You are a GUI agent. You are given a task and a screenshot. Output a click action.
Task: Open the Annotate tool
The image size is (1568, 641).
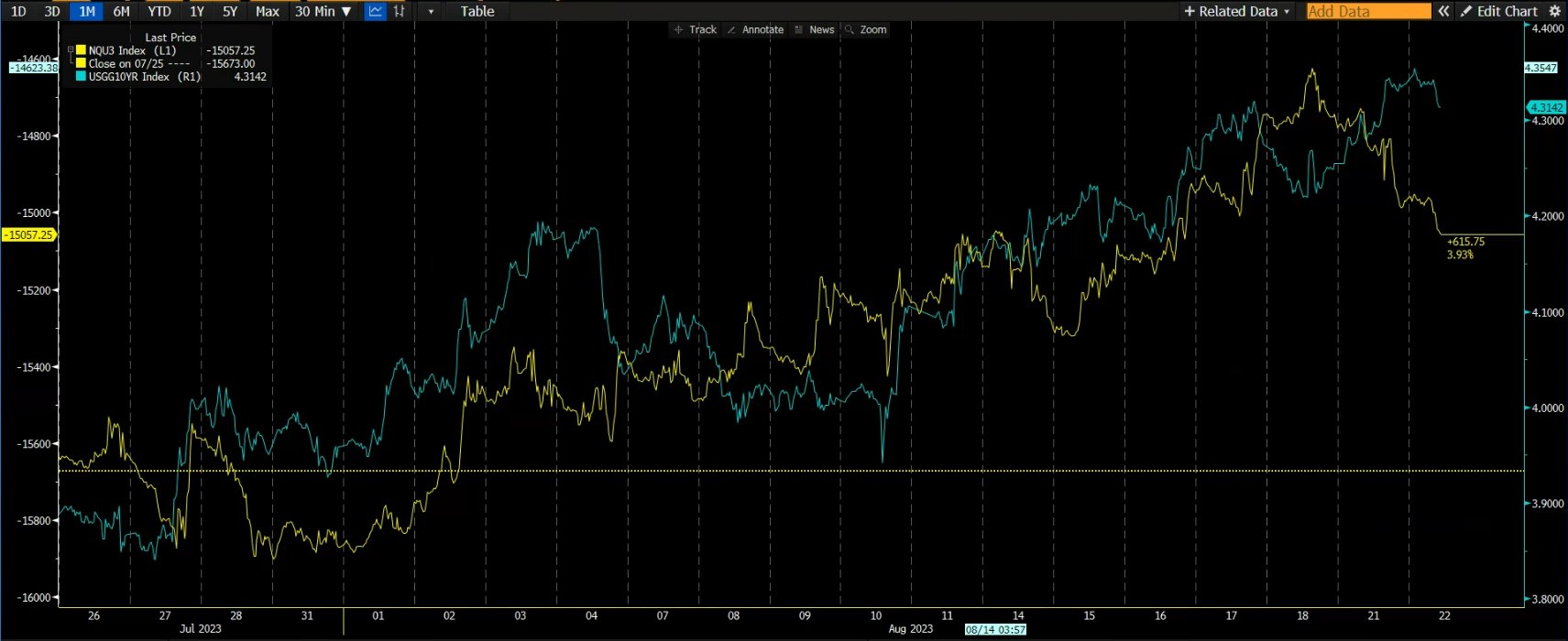[755, 29]
